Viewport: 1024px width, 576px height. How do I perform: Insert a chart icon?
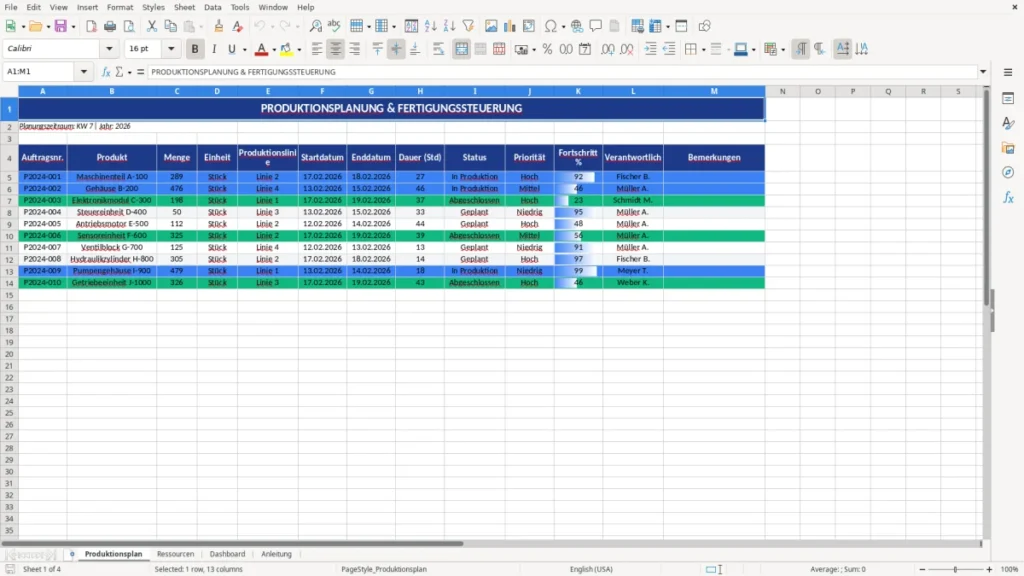509,26
